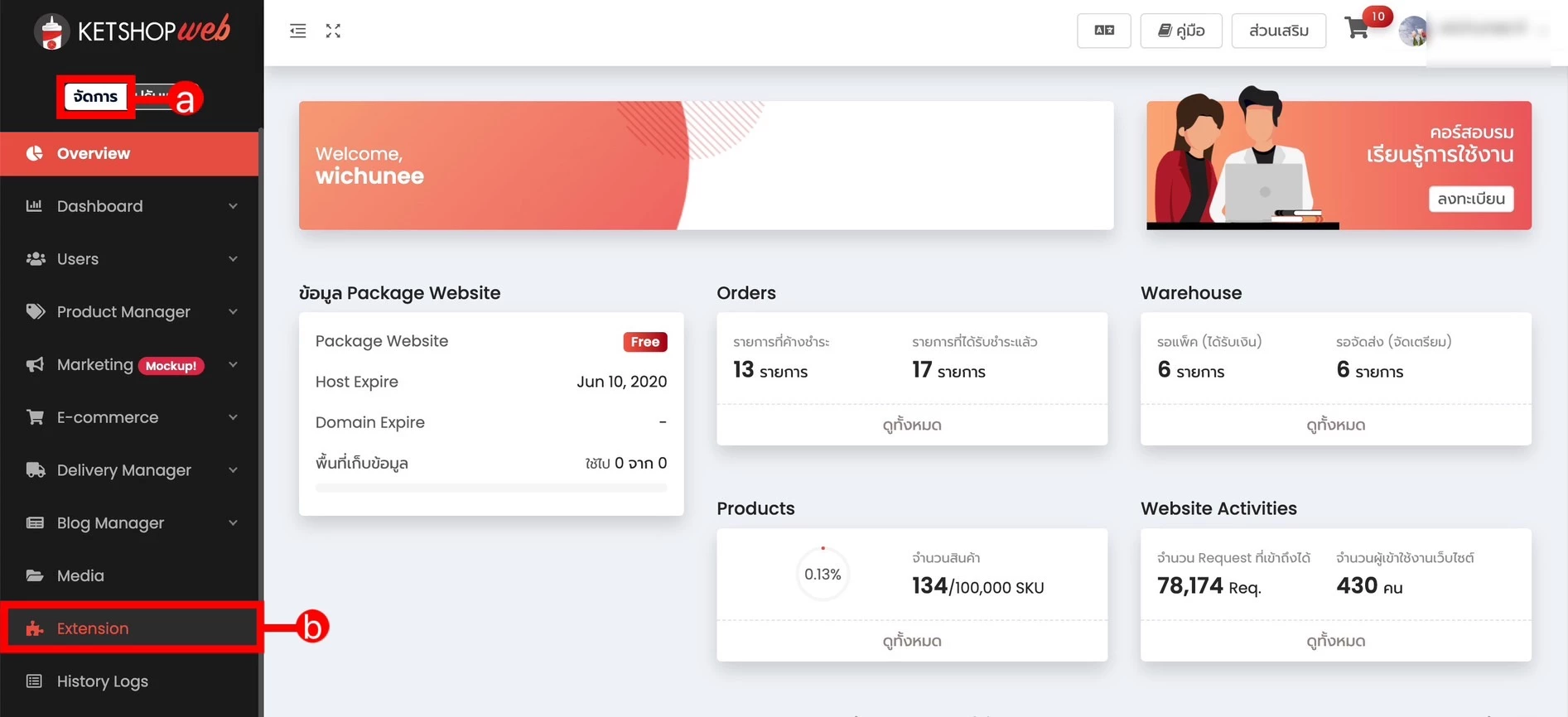Open the คู่มือ manual button
Viewport: 1568px width, 717px height.
click(1181, 31)
